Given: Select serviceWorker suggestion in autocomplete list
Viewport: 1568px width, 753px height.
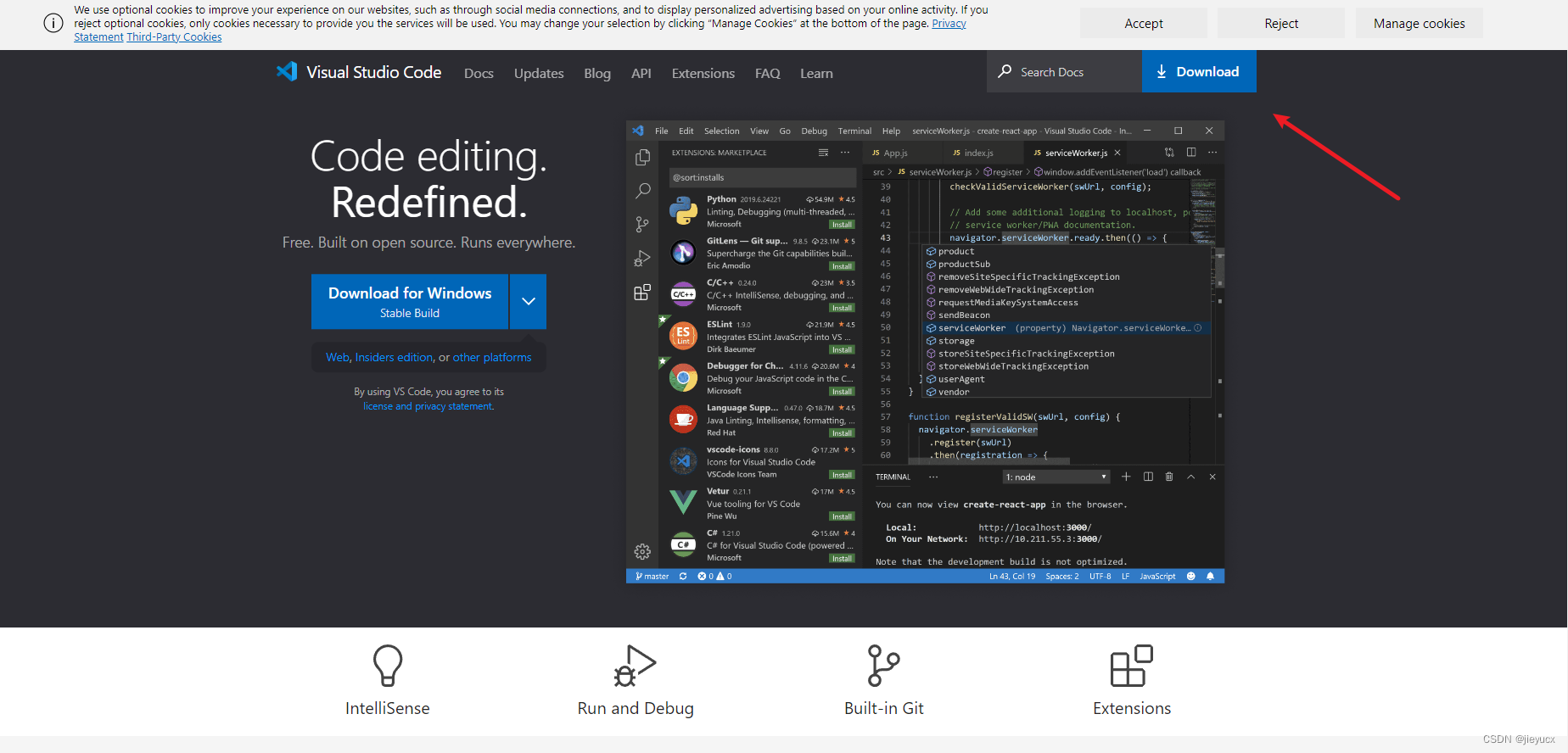Looking at the screenshot, I should [1067, 328].
